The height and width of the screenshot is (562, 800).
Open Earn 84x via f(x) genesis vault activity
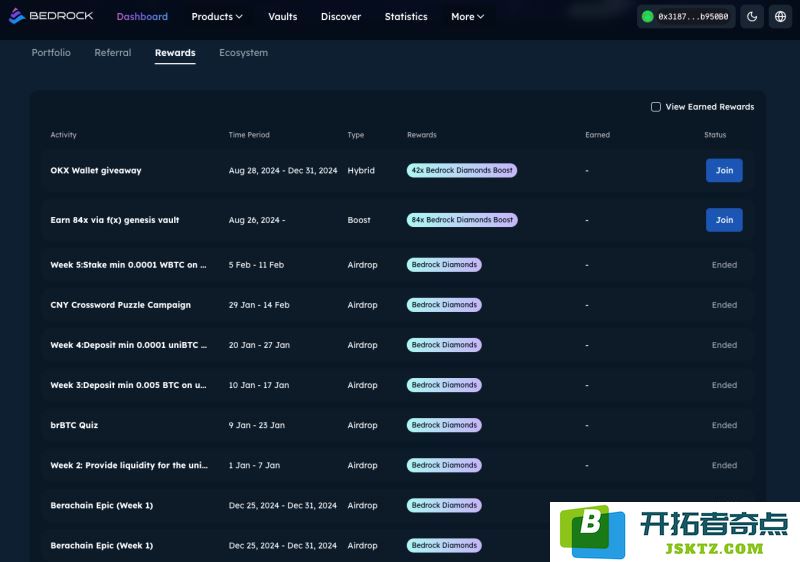click(x=115, y=220)
